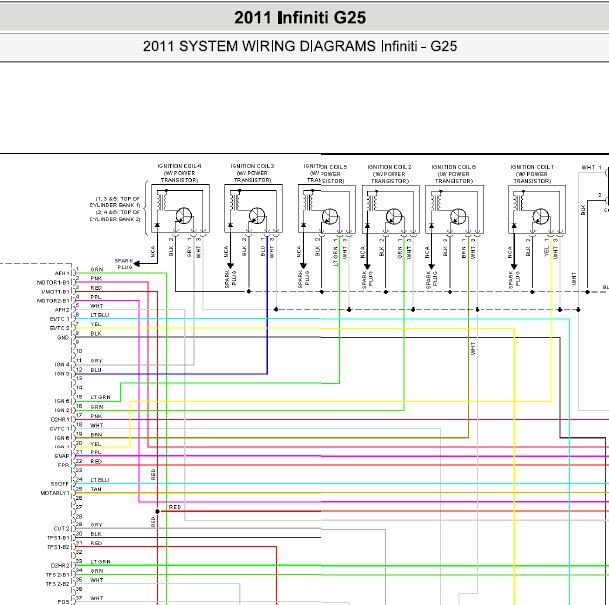The height and width of the screenshot is (605, 609).
Task: Click the 'AFH2' pin label
Action: pyautogui.click(x=62, y=310)
